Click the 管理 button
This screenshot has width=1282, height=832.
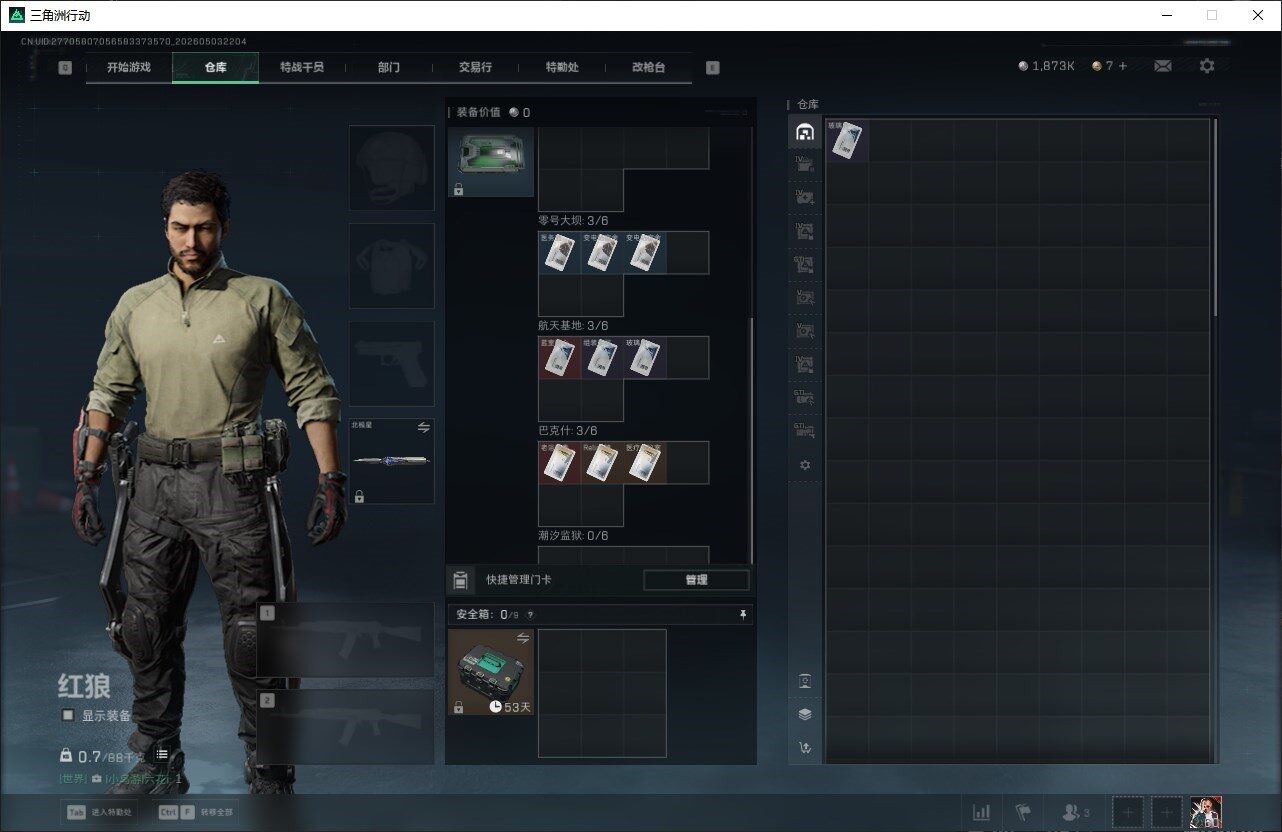click(696, 580)
